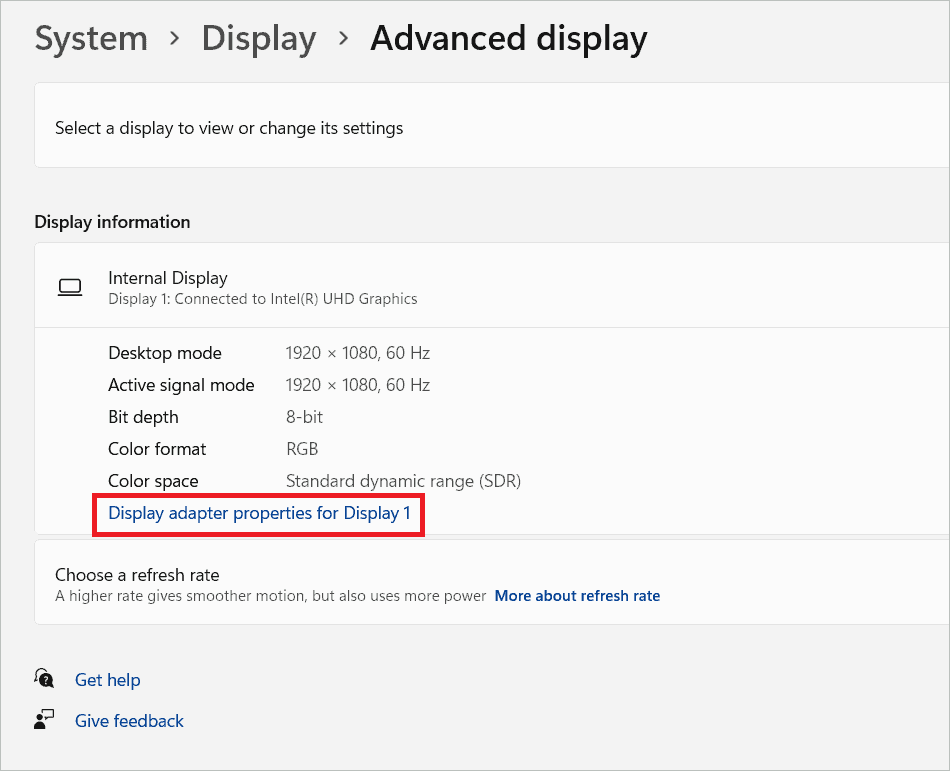950x771 pixels.
Task: Select the Advanced display breadcrumb title
Action: 508,38
